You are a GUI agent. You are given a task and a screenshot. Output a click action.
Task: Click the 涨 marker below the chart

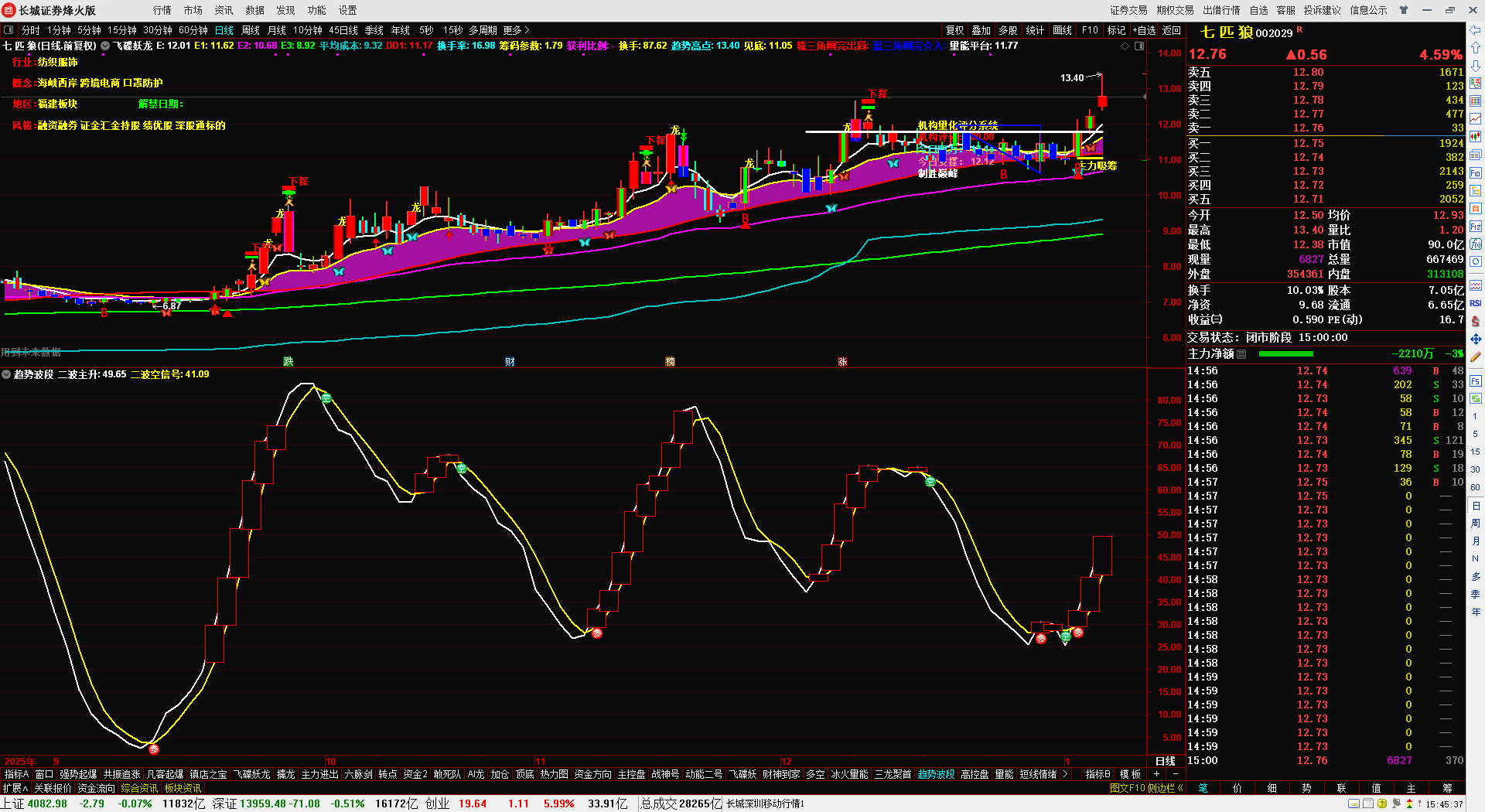tap(842, 362)
